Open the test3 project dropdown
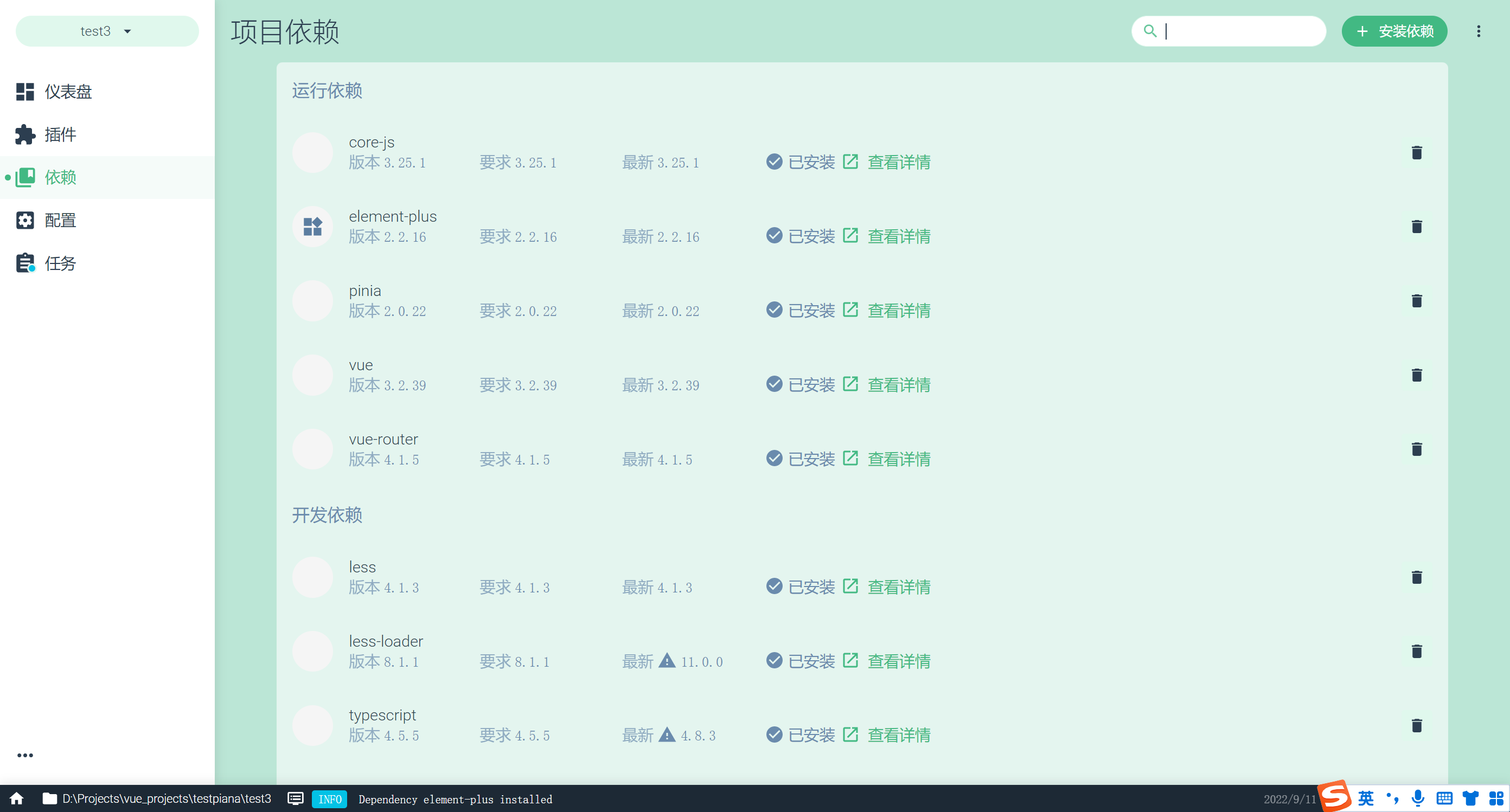 click(107, 31)
